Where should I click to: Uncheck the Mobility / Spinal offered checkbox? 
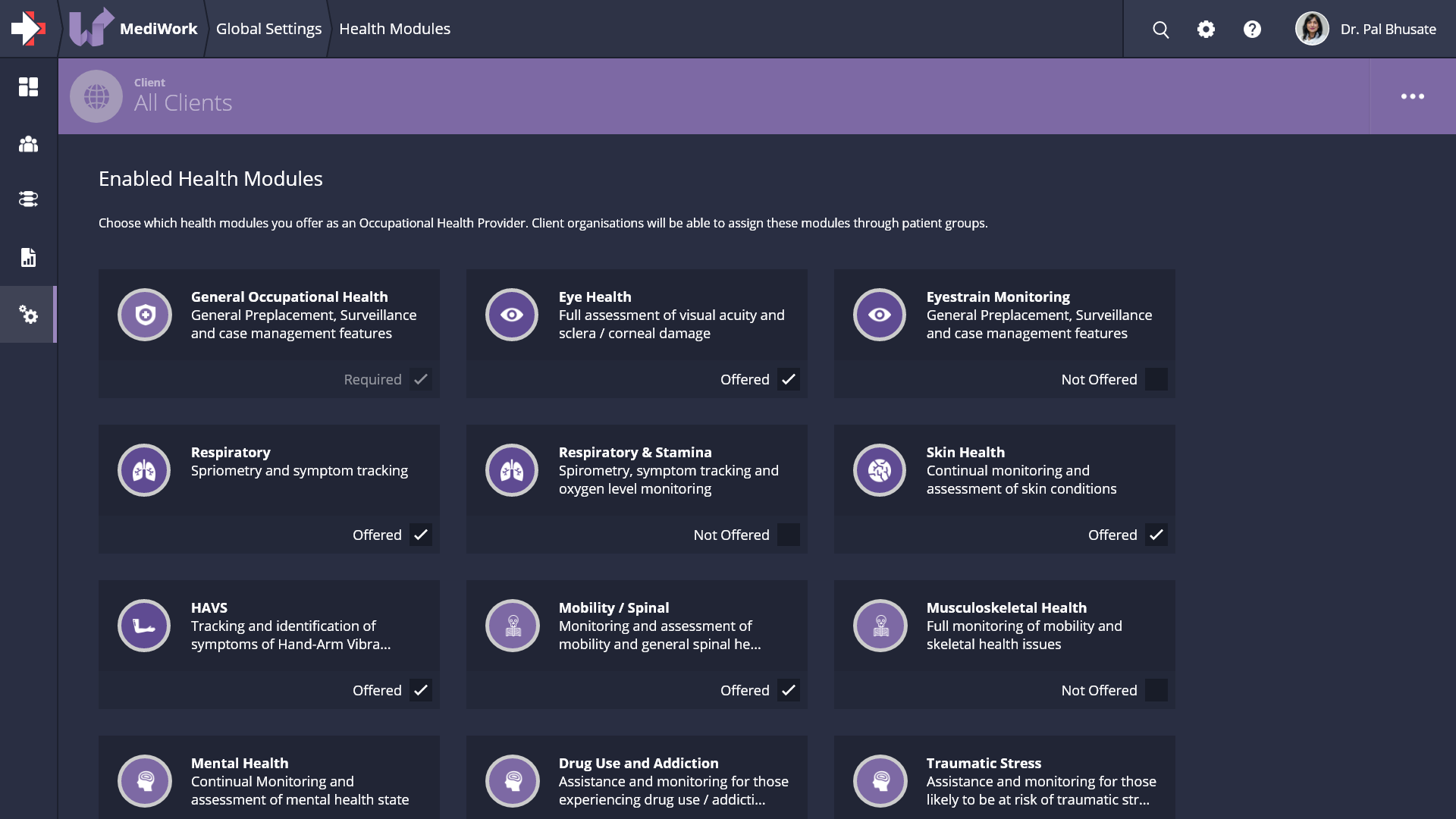pyautogui.click(x=789, y=690)
